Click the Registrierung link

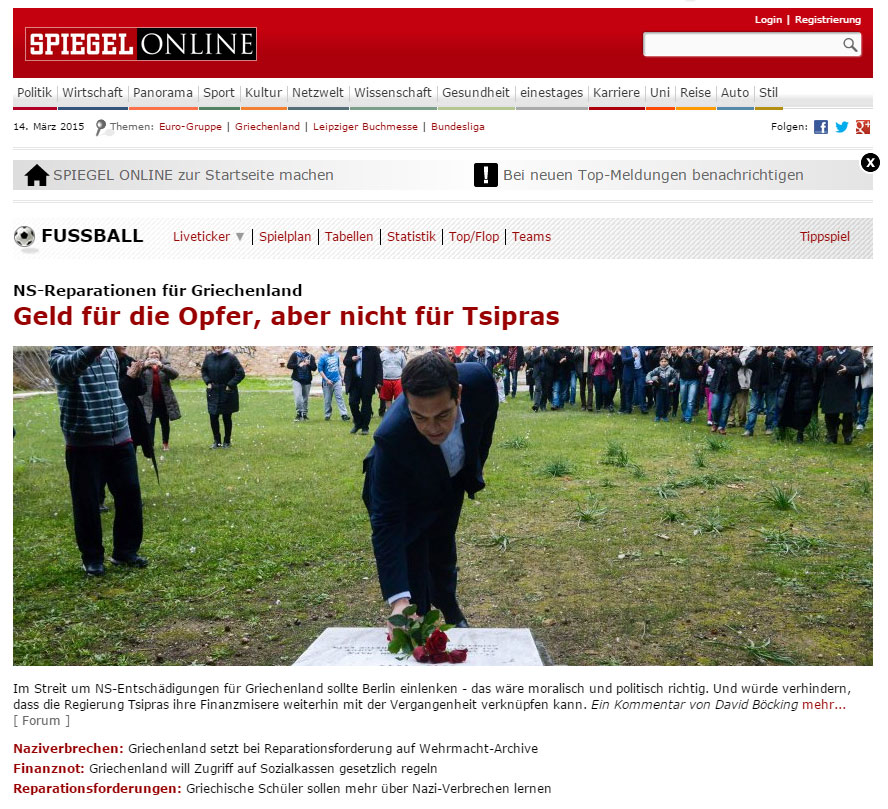click(827, 20)
